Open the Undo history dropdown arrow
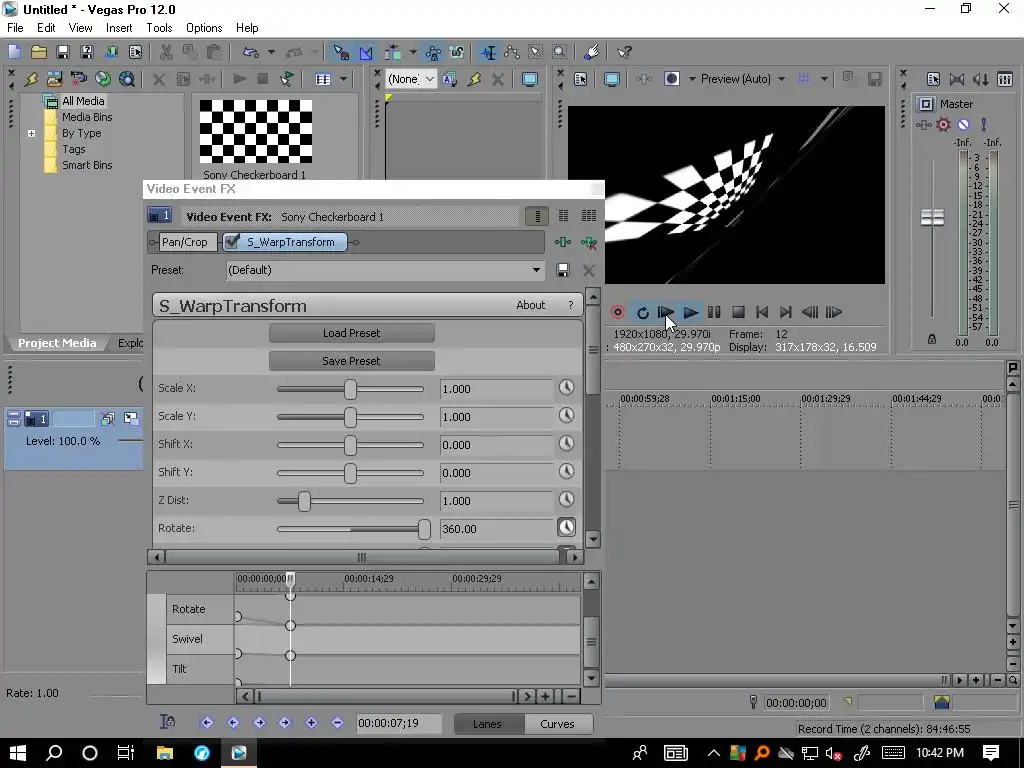This screenshot has height=768, width=1024. pyautogui.click(x=271, y=52)
